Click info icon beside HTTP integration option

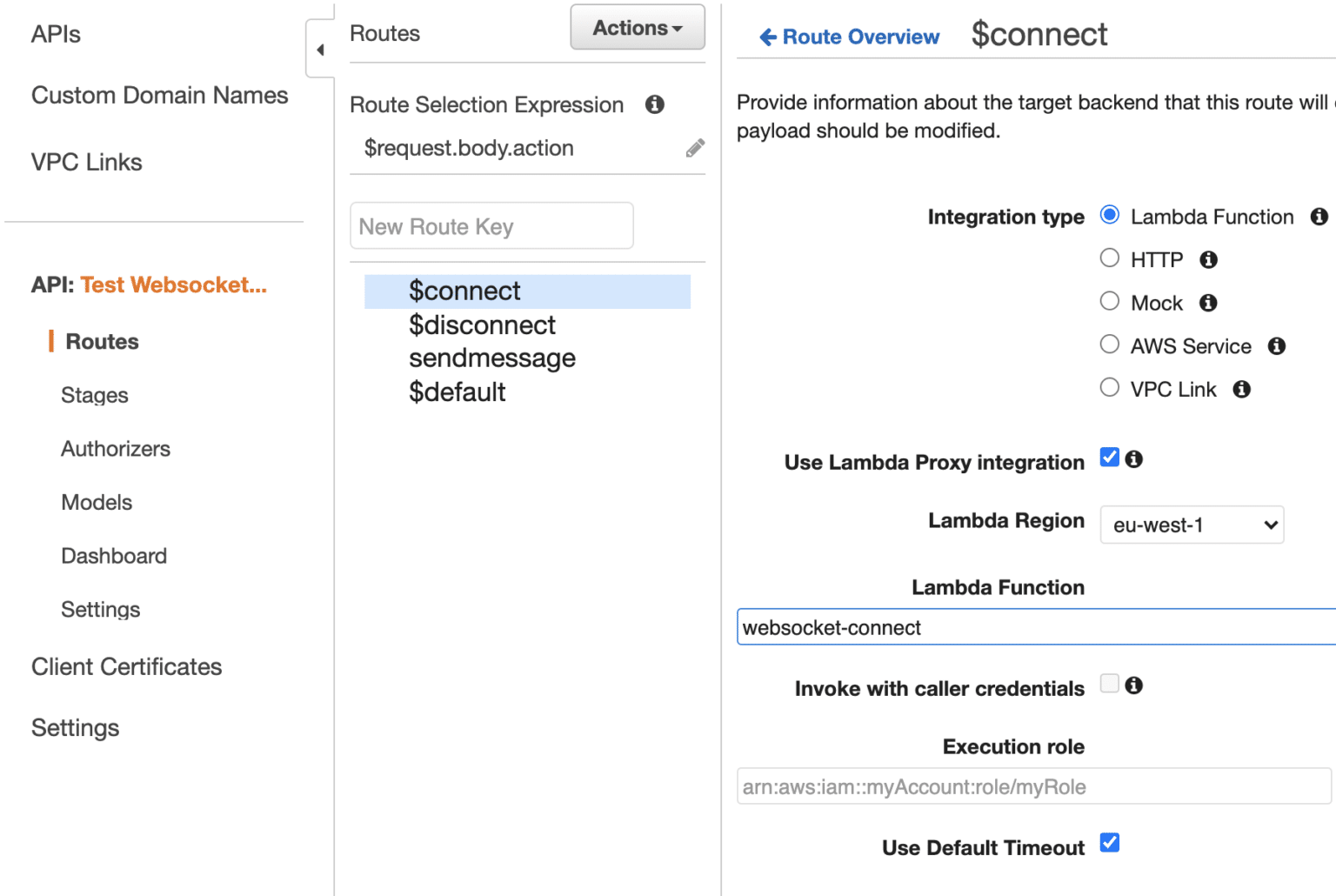[x=1208, y=259]
